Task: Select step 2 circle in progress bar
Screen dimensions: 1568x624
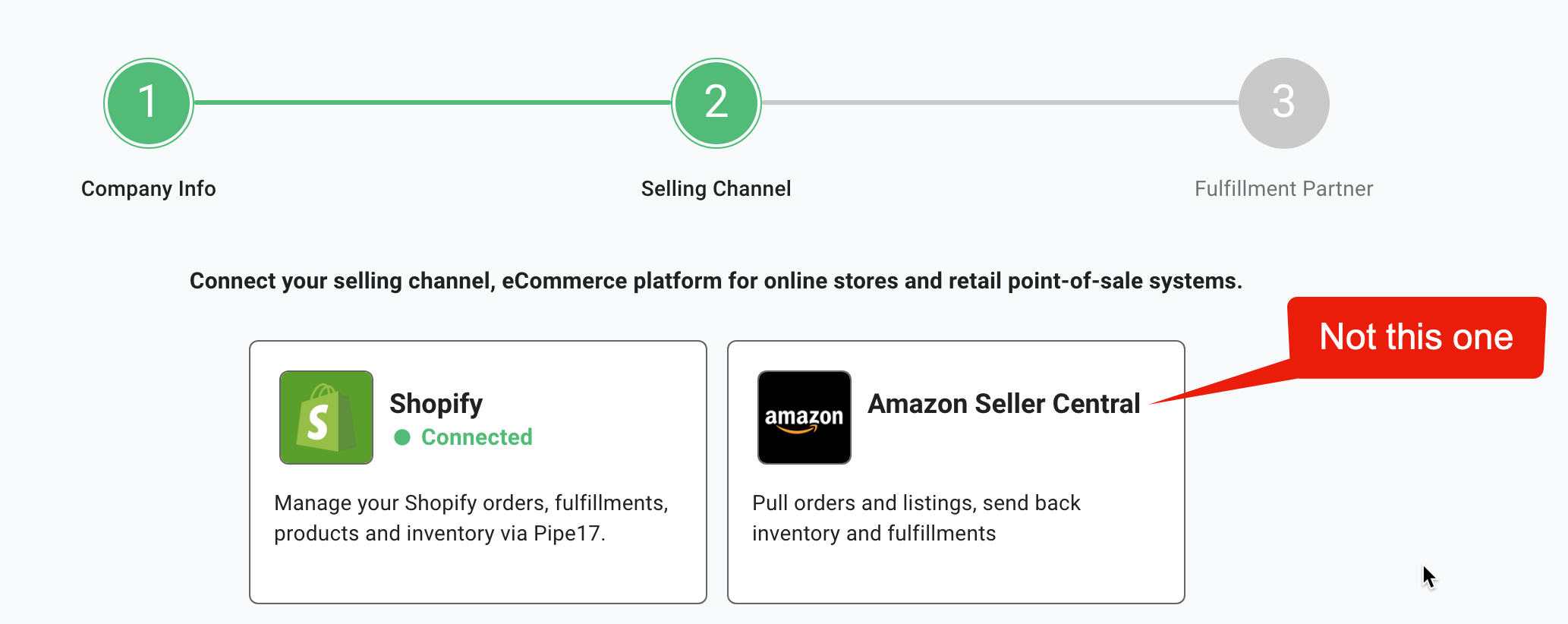Action: [716, 102]
